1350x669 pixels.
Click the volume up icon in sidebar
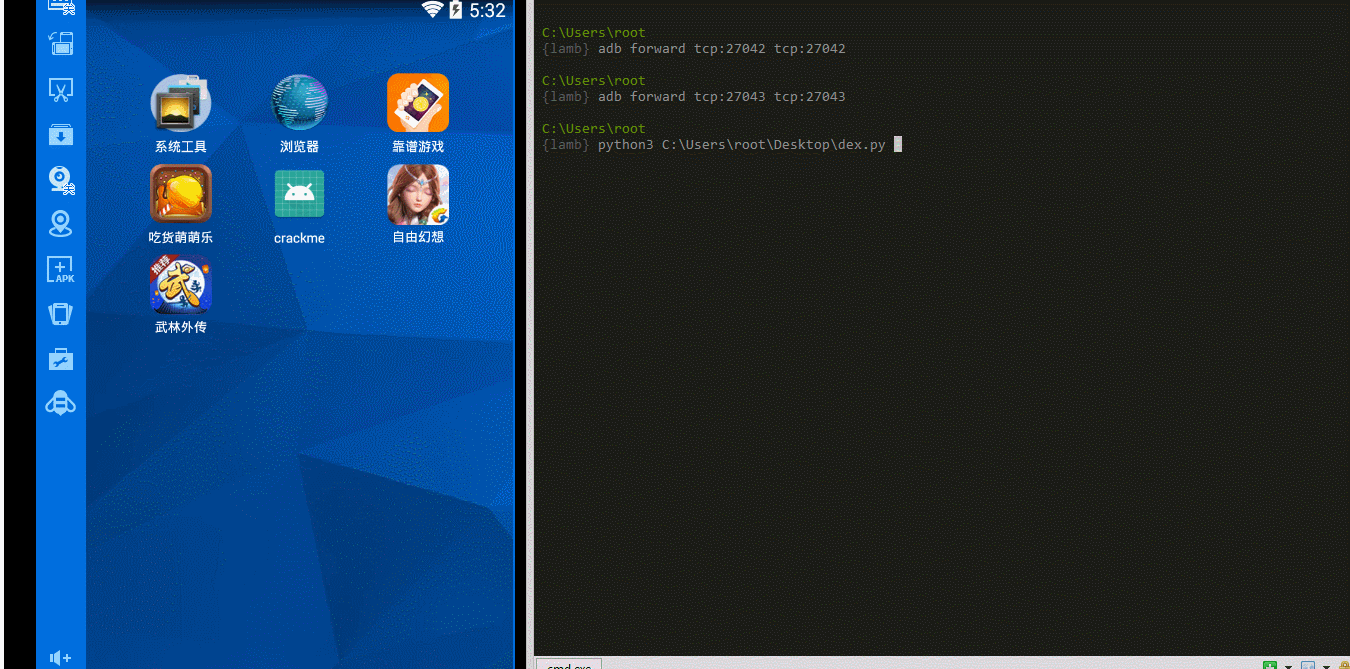click(61, 657)
